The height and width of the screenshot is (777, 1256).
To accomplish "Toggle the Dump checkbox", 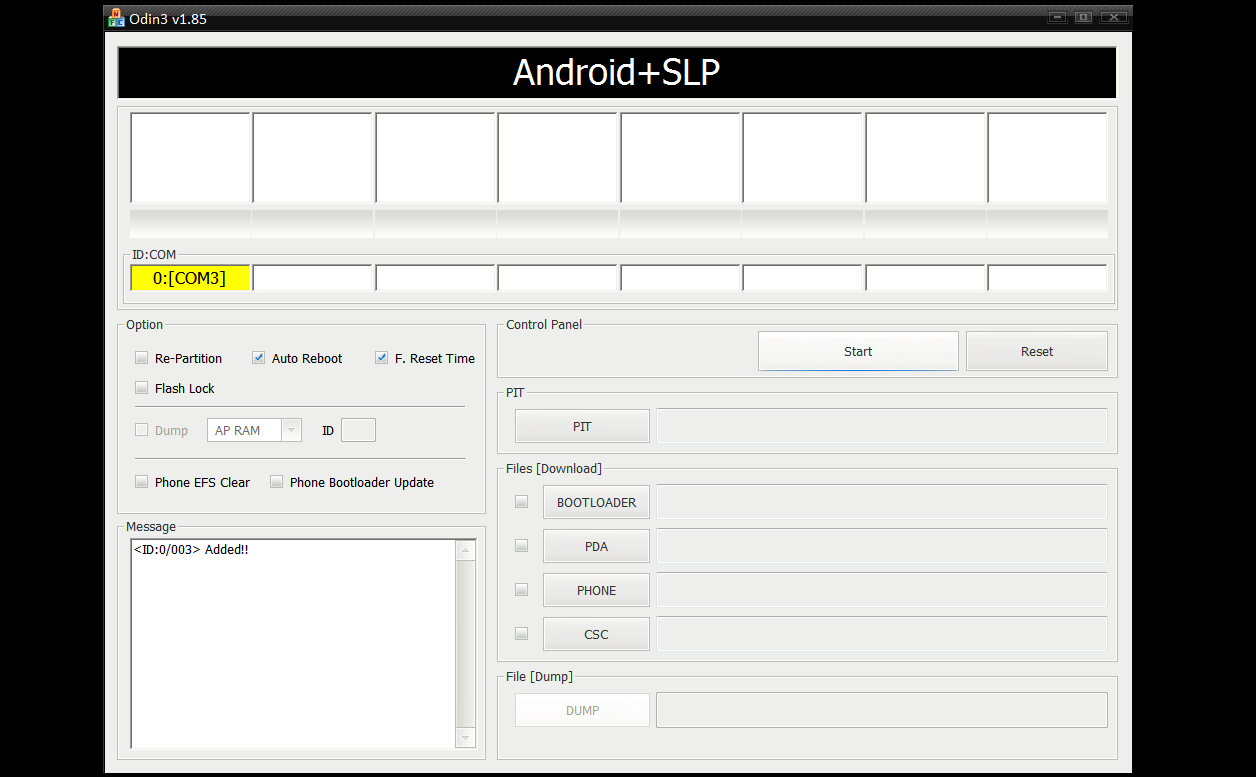I will pos(141,430).
